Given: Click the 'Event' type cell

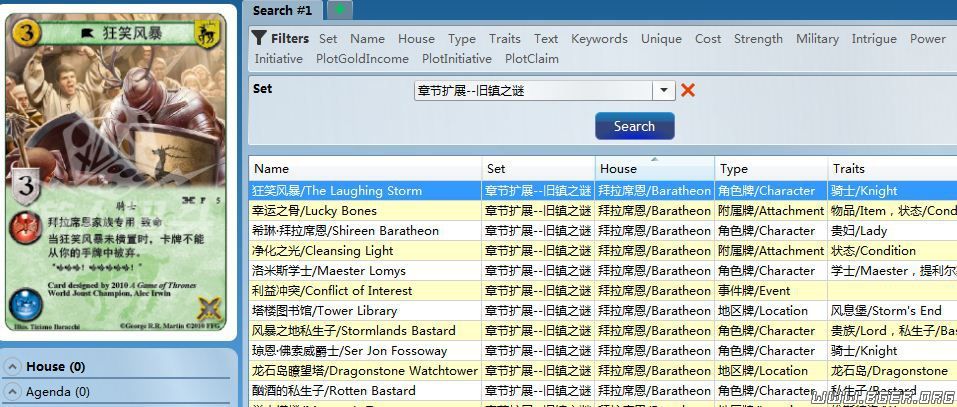Looking at the screenshot, I should (x=771, y=290).
